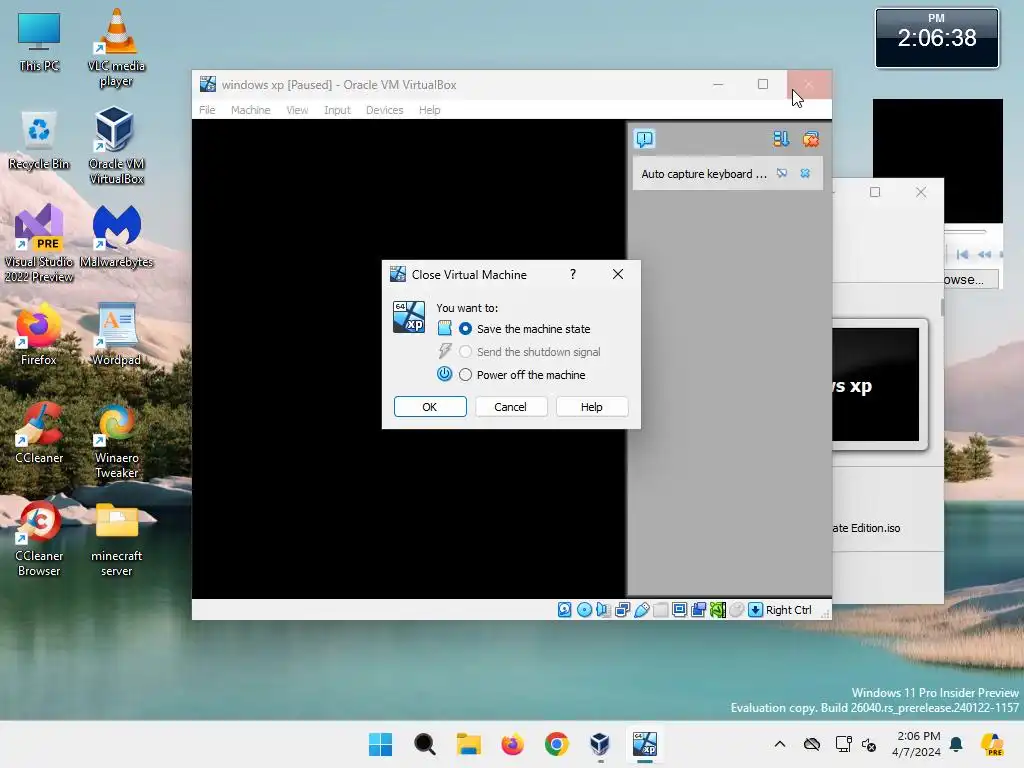Open the Malwarebytes desktop shortcut
Viewport: 1024px width, 768px height.
(116, 236)
